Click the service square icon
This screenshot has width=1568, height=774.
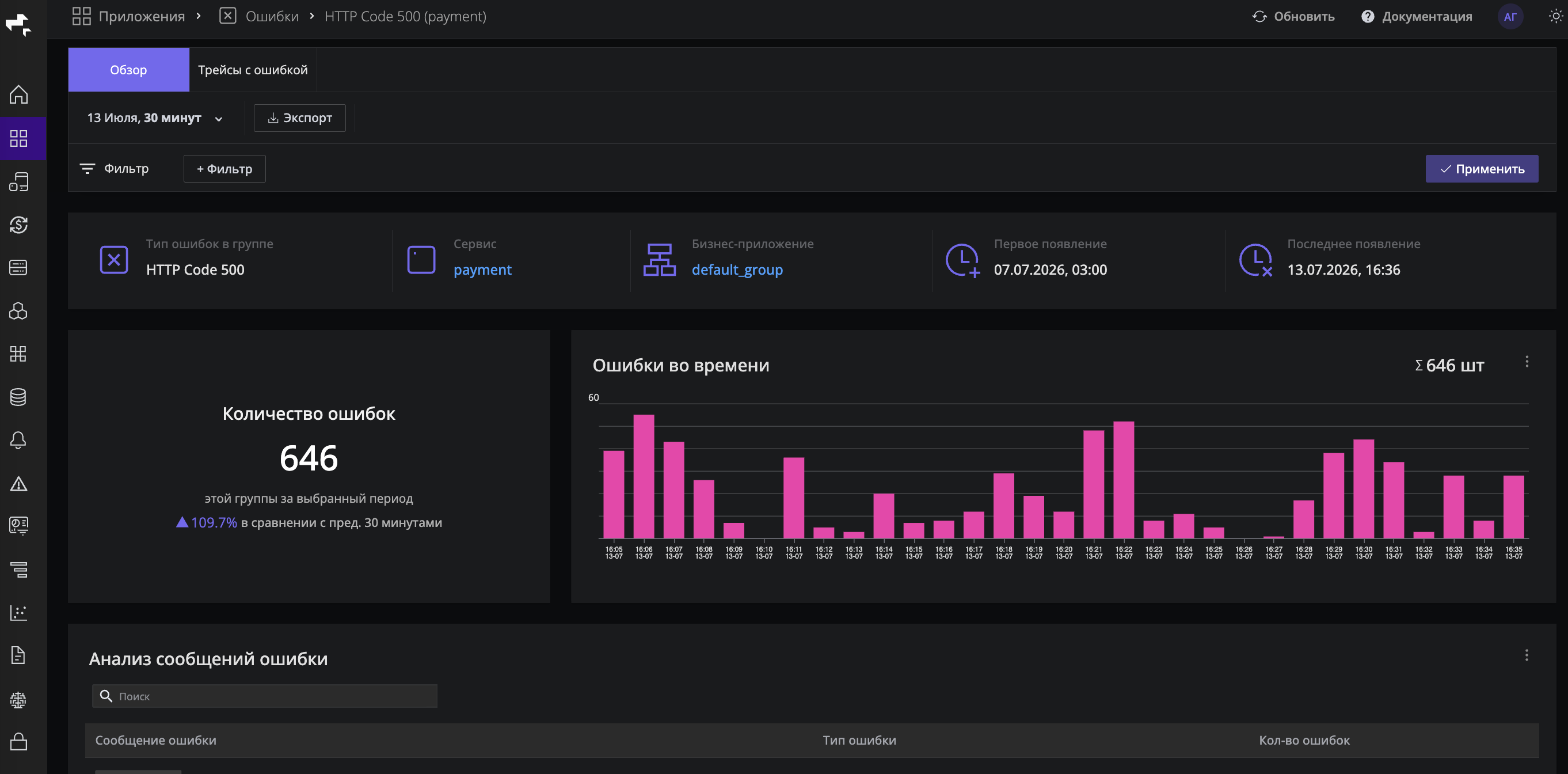point(421,260)
